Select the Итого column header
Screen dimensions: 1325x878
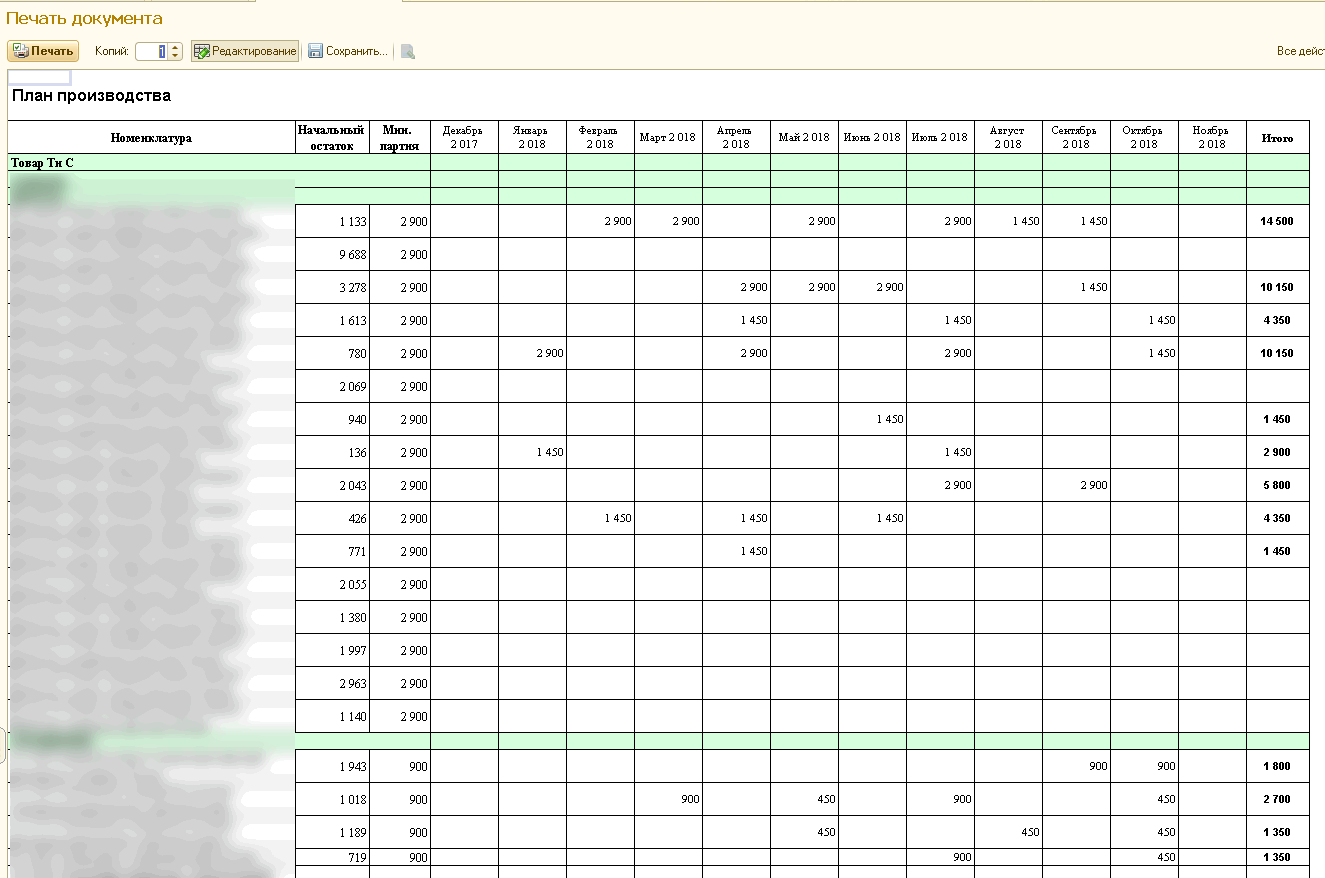1277,138
